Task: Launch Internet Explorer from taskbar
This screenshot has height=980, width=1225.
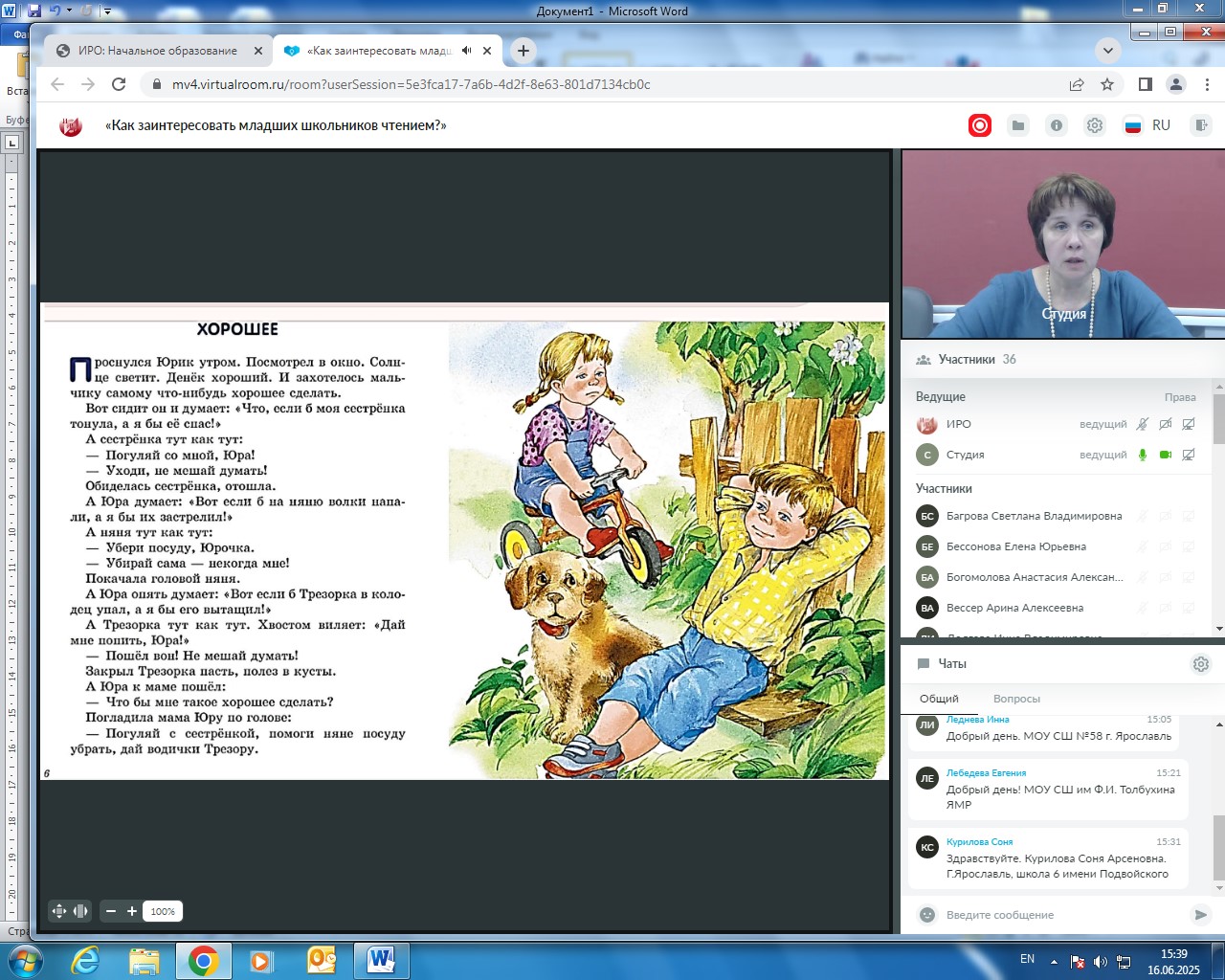Action: pos(86,960)
